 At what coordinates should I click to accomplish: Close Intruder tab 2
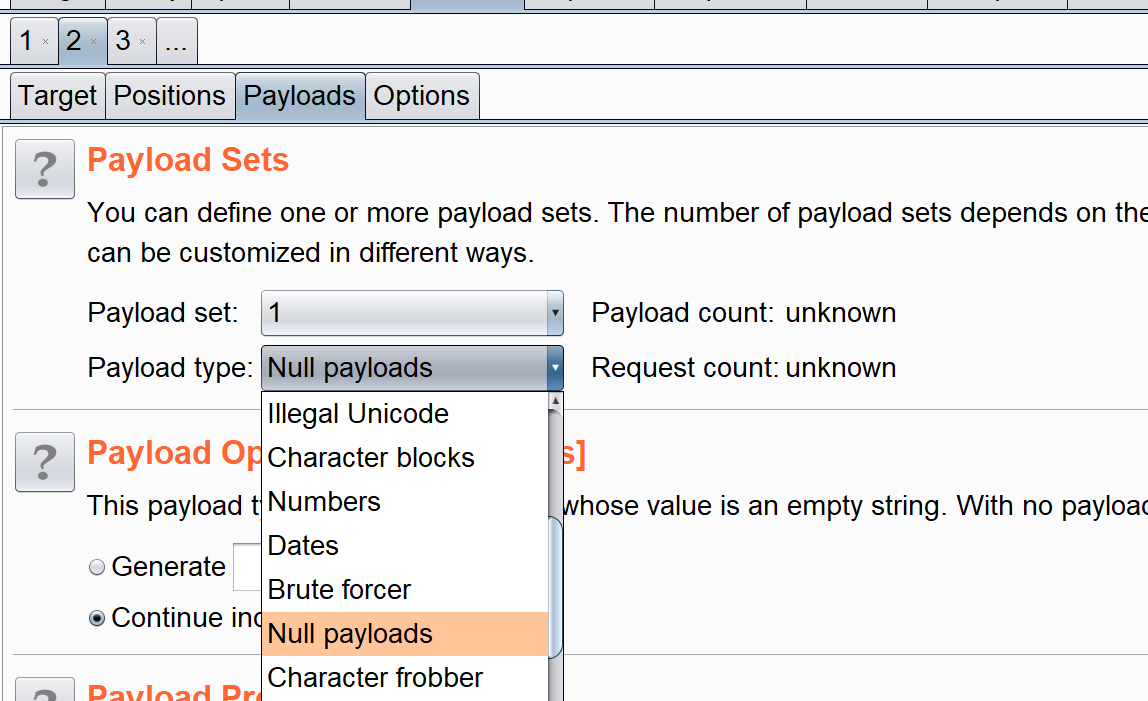point(94,42)
